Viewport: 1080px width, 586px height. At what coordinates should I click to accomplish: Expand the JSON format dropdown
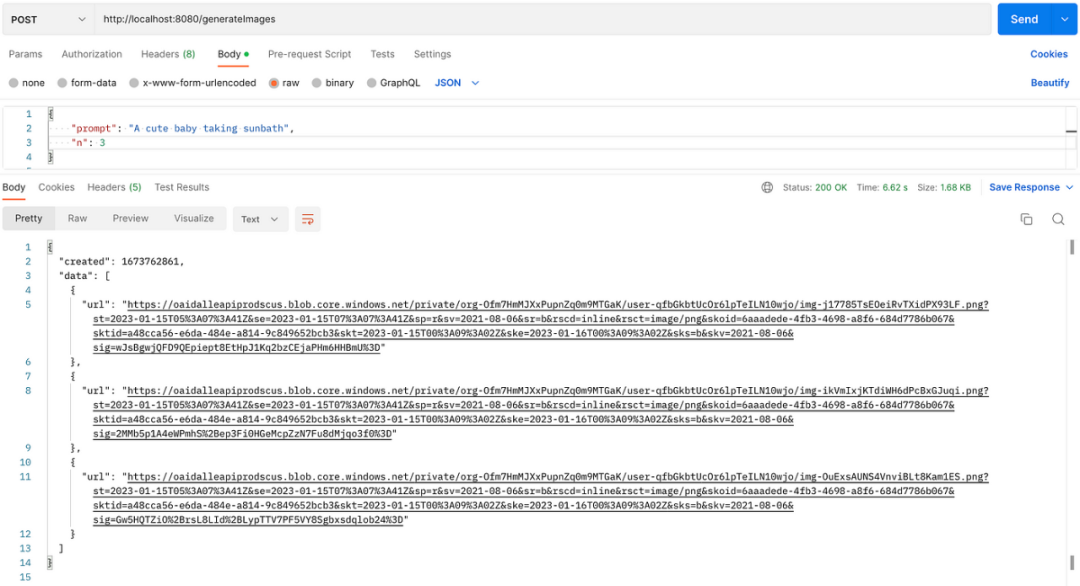pyautogui.click(x=457, y=83)
